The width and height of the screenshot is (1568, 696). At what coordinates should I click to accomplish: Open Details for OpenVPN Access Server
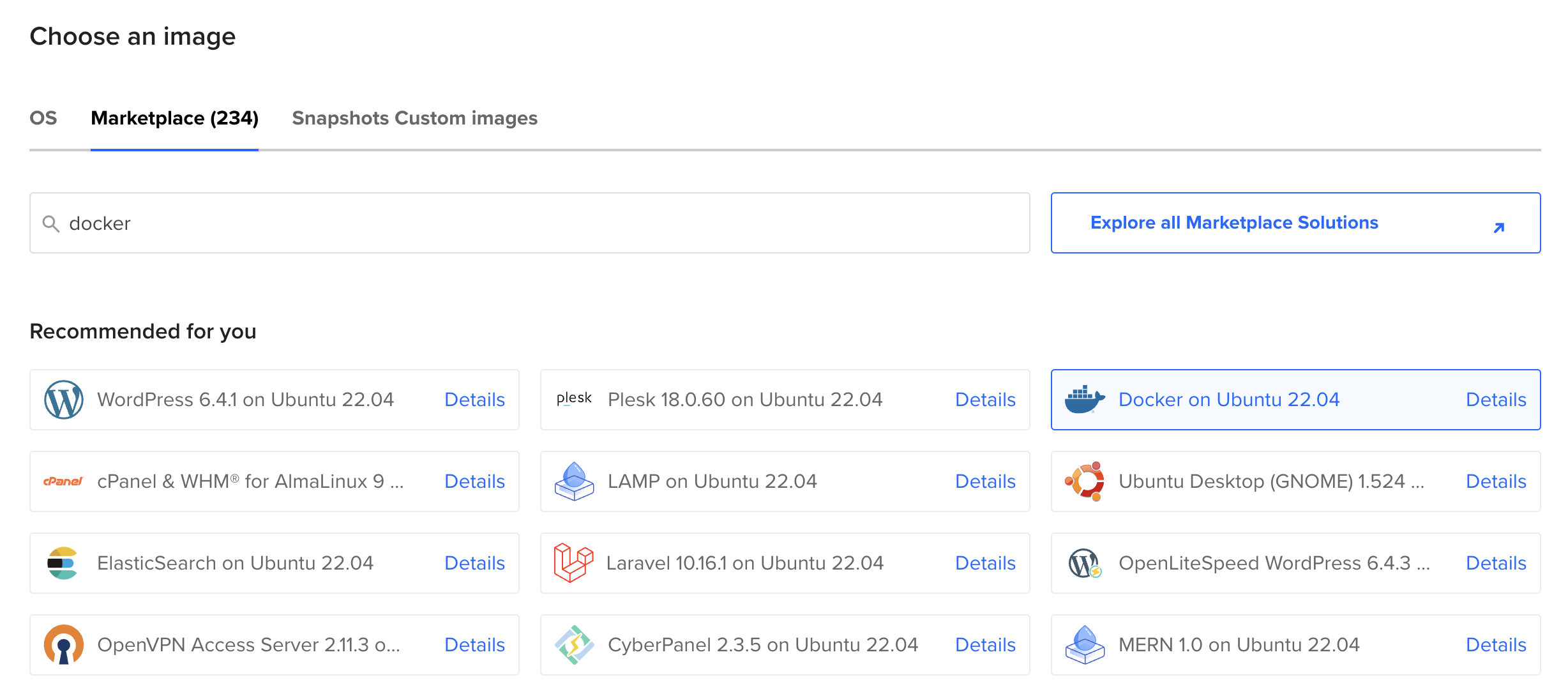[474, 645]
